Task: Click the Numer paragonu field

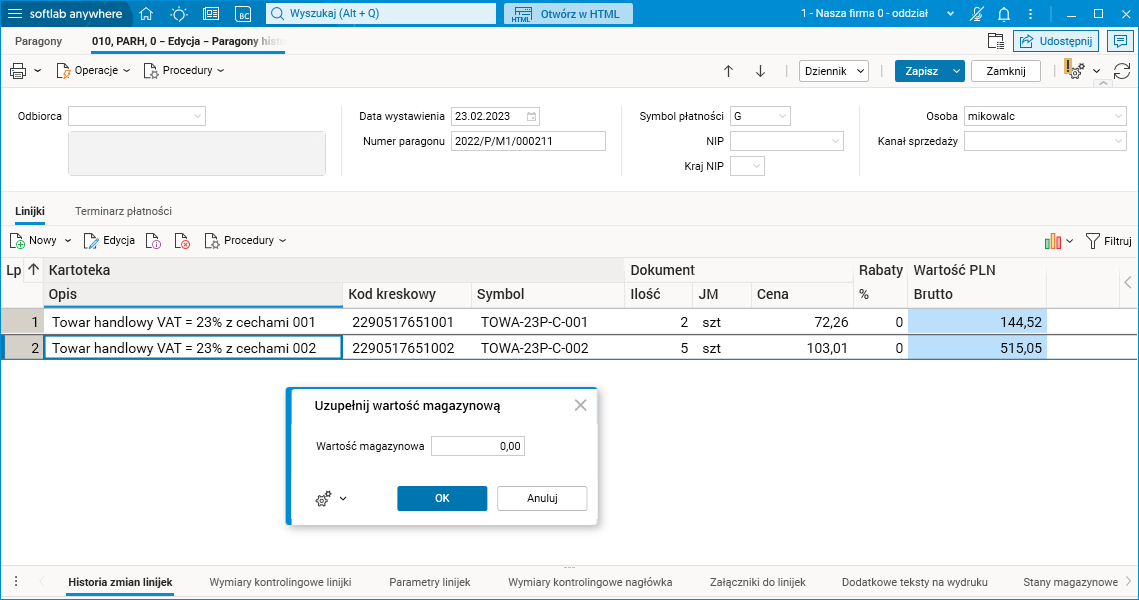Action: [x=528, y=141]
